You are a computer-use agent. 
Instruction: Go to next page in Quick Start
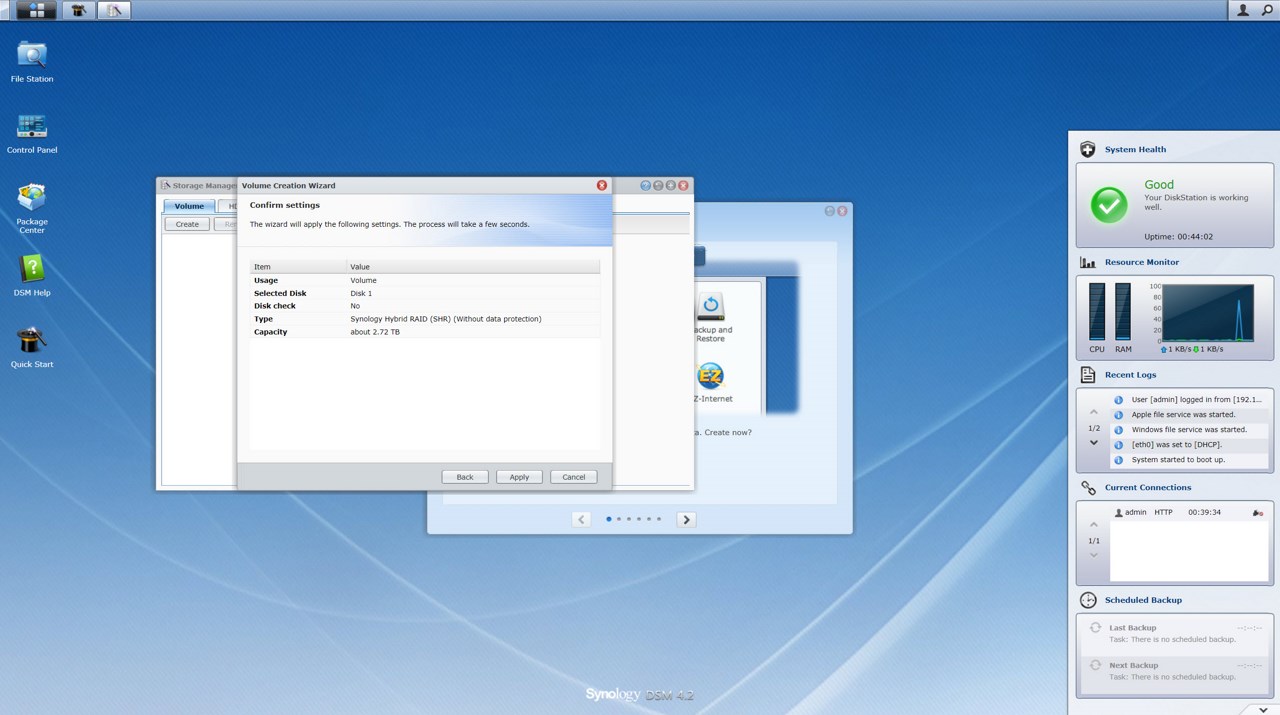[x=686, y=519]
